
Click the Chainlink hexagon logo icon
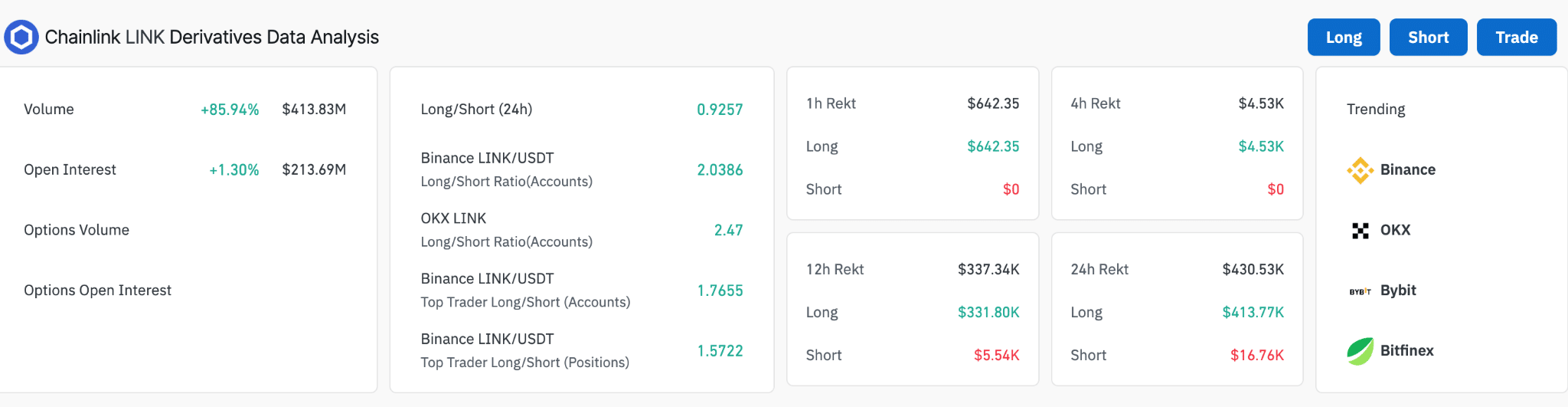[x=21, y=37]
